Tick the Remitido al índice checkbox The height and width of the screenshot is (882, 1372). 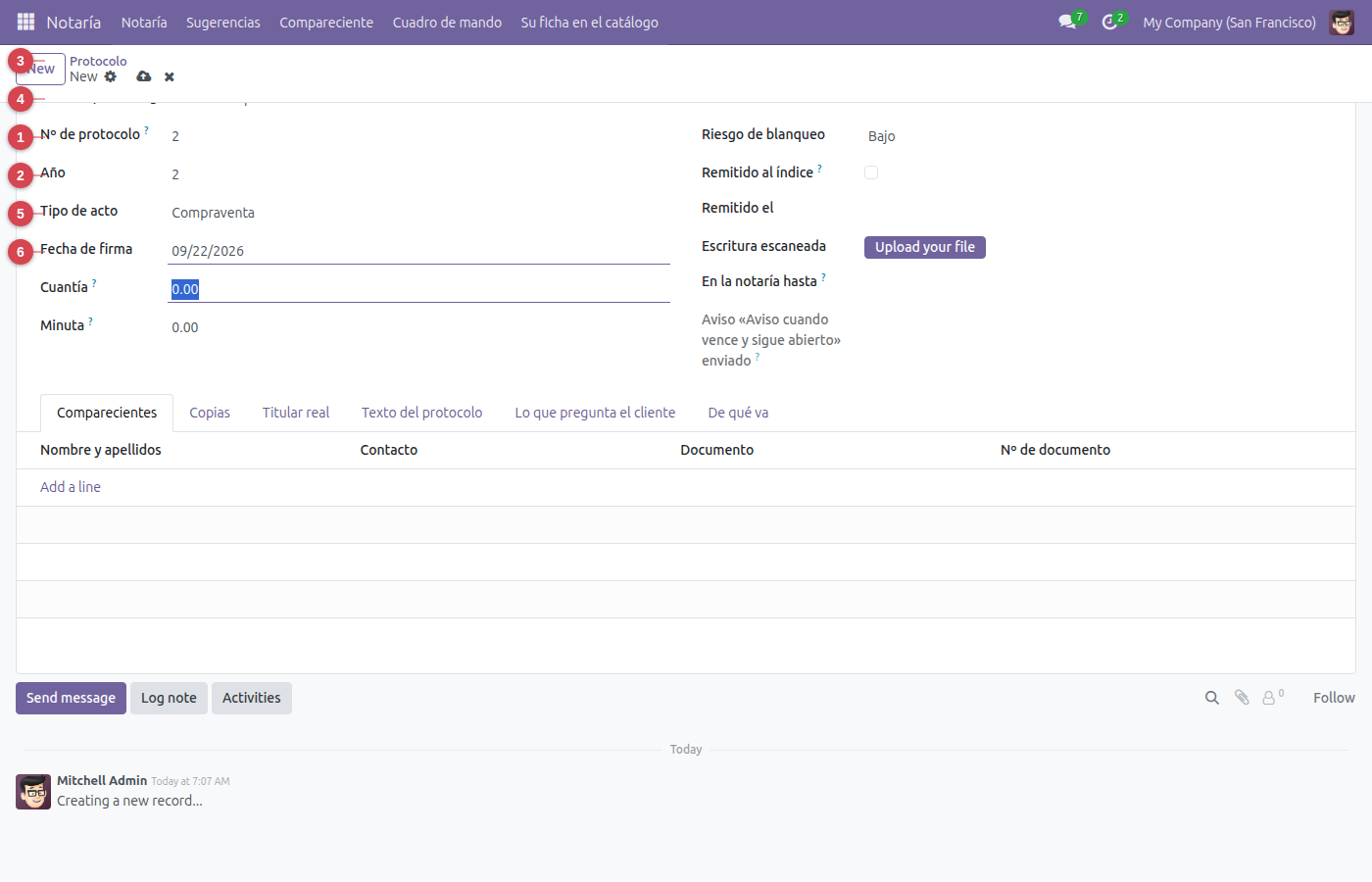871,172
